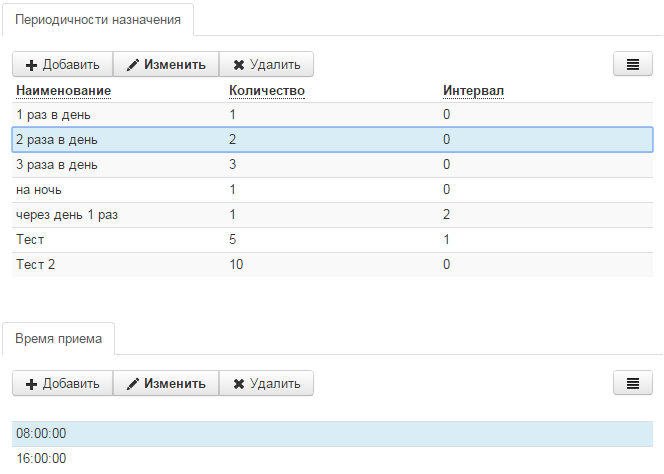Select the row 'через день 1 раз'
Screen dimensions: 664x474
click(332, 215)
